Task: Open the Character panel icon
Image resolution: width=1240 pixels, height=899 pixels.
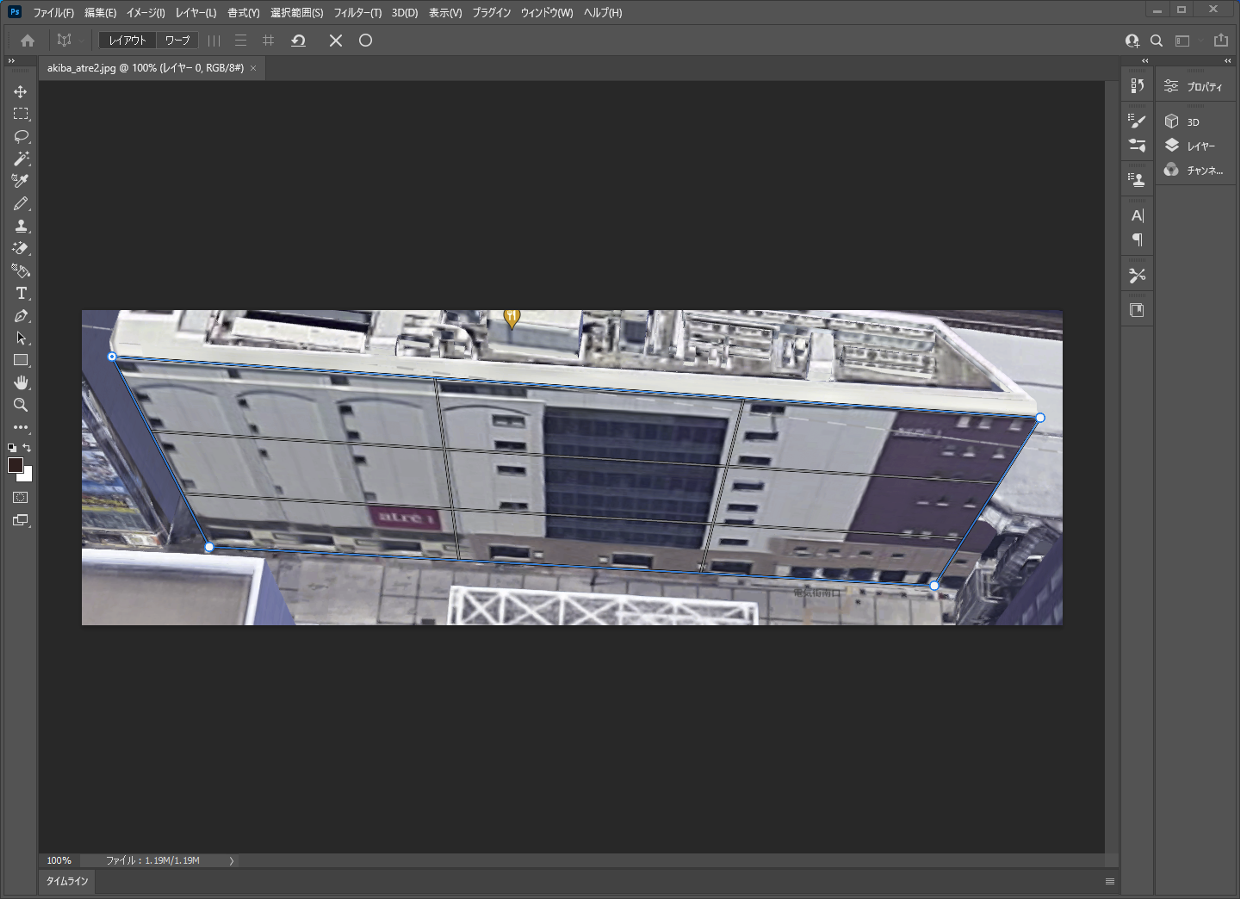Action: (1137, 215)
